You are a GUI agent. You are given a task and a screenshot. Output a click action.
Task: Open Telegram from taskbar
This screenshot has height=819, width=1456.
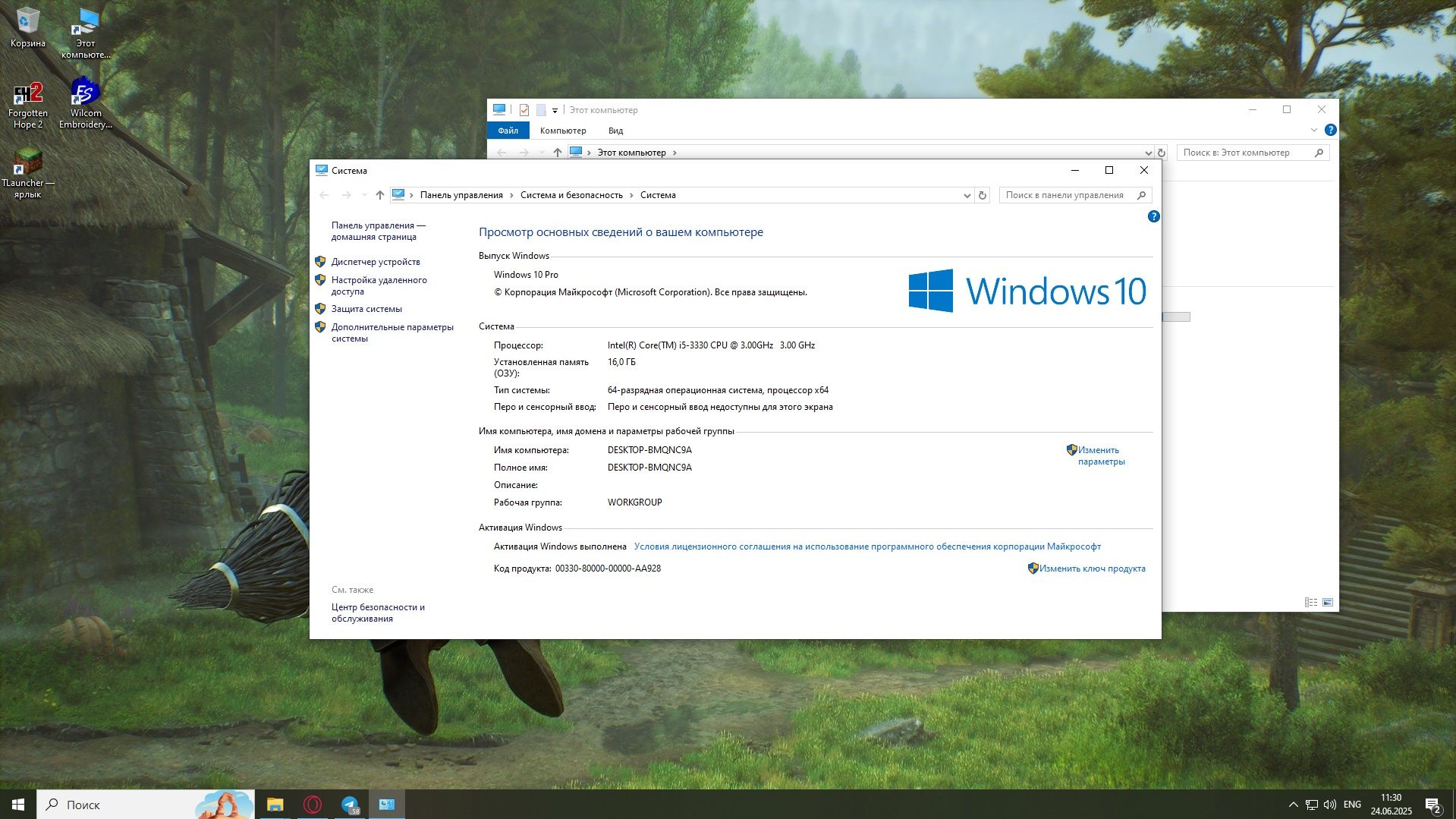pos(349,805)
